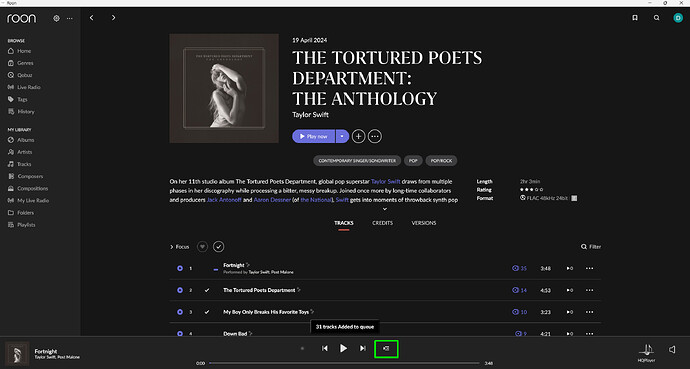This screenshot has height=369, width=690.
Task: Open Albums in My Library
Action: (x=21, y=140)
